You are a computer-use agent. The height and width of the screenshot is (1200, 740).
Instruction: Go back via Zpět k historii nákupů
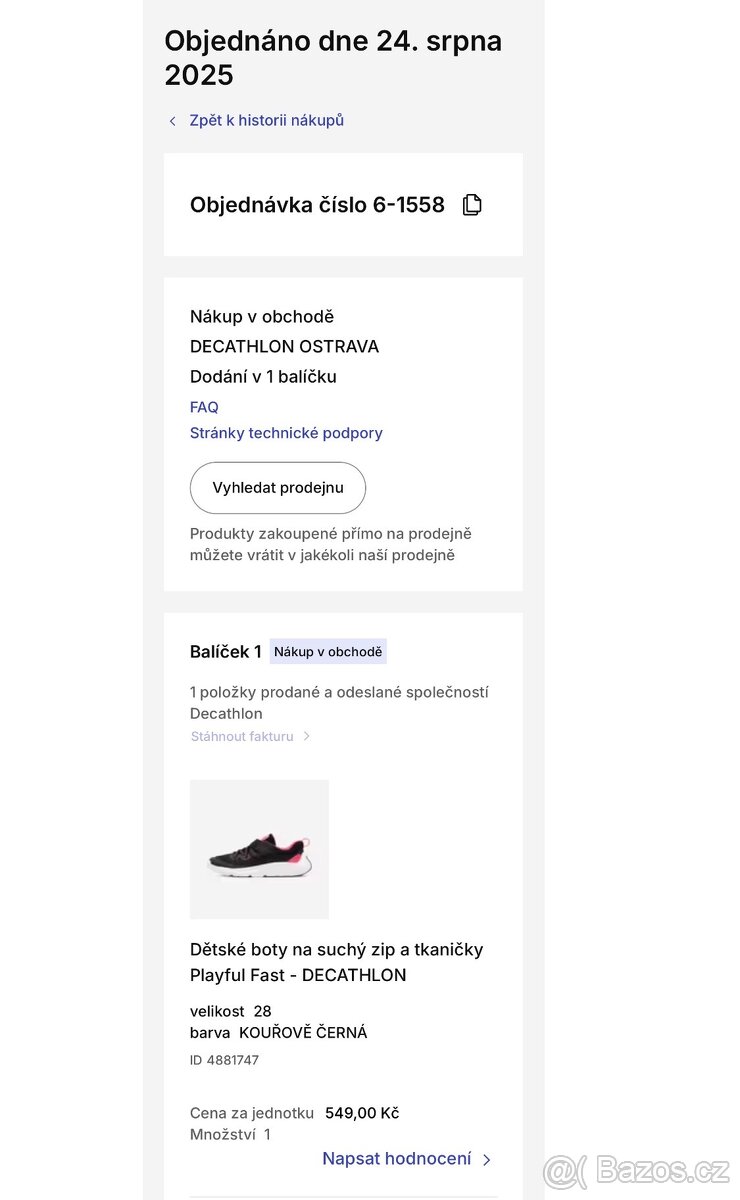coord(266,120)
